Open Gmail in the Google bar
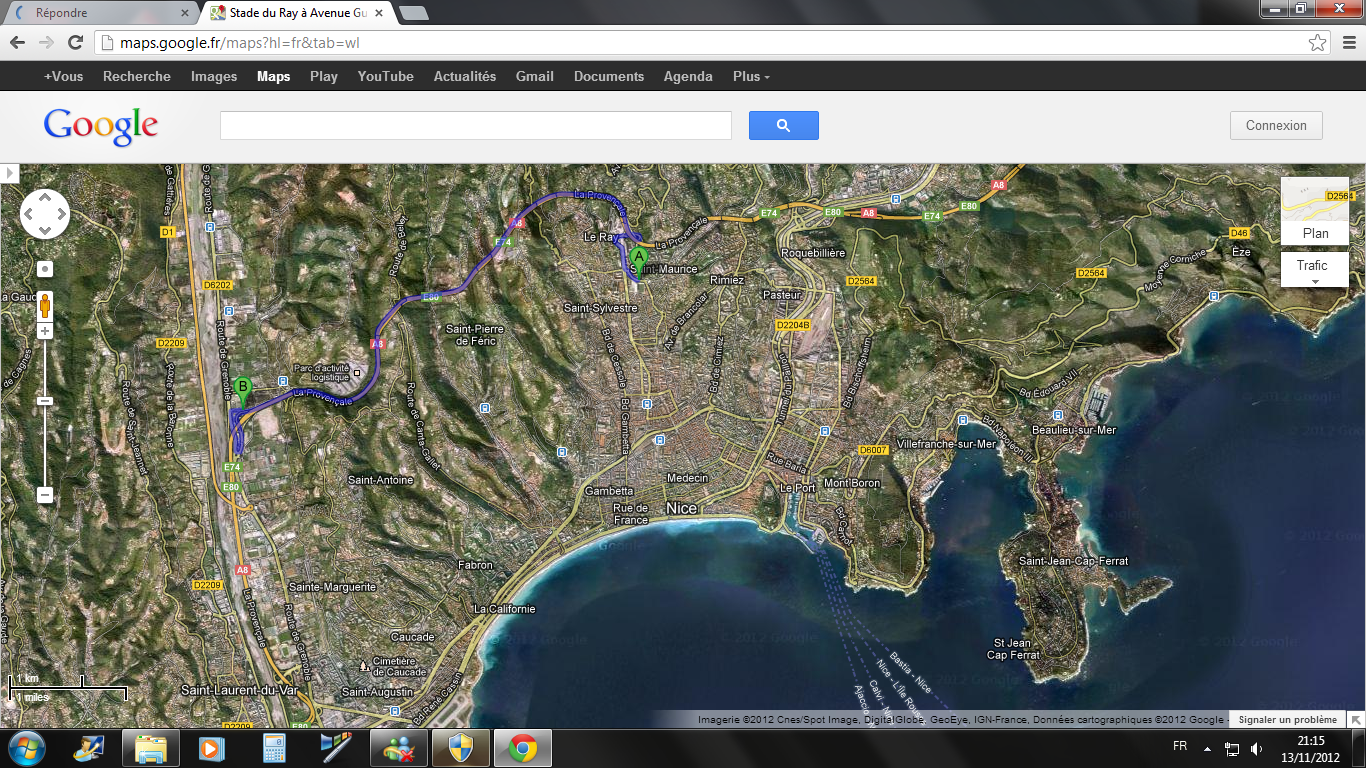Viewport: 1366px width, 768px height. (535, 76)
